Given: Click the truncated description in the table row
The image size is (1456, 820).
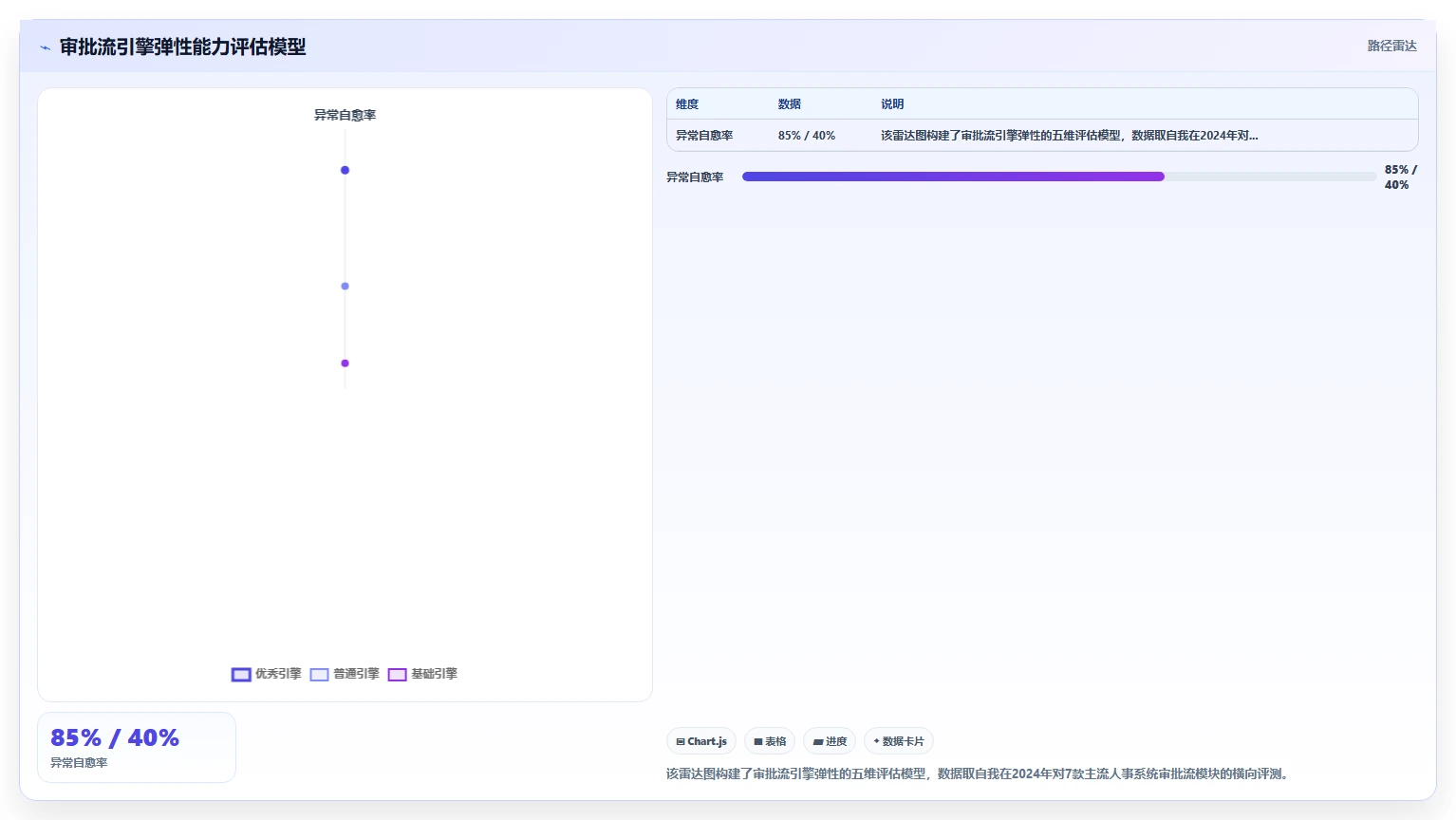Looking at the screenshot, I should [x=1069, y=136].
